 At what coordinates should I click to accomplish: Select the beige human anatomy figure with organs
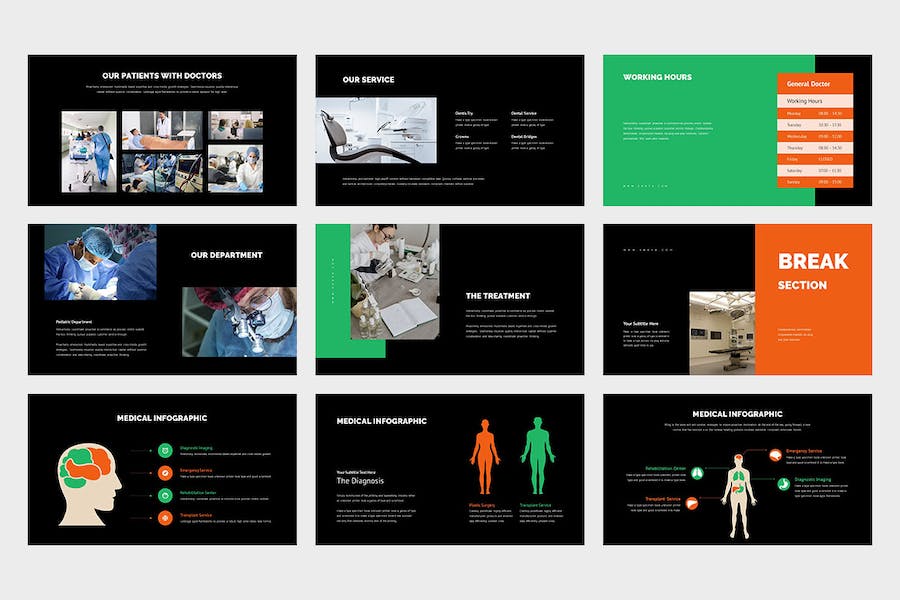coord(738,496)
